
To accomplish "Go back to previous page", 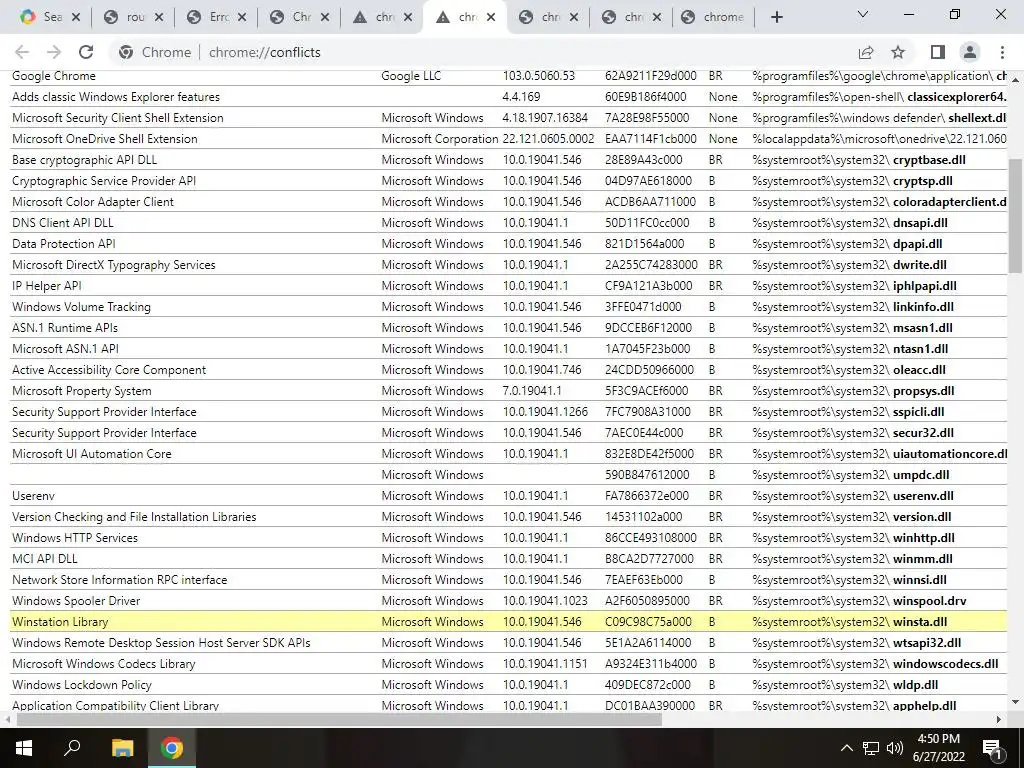I will coord(22,52).
